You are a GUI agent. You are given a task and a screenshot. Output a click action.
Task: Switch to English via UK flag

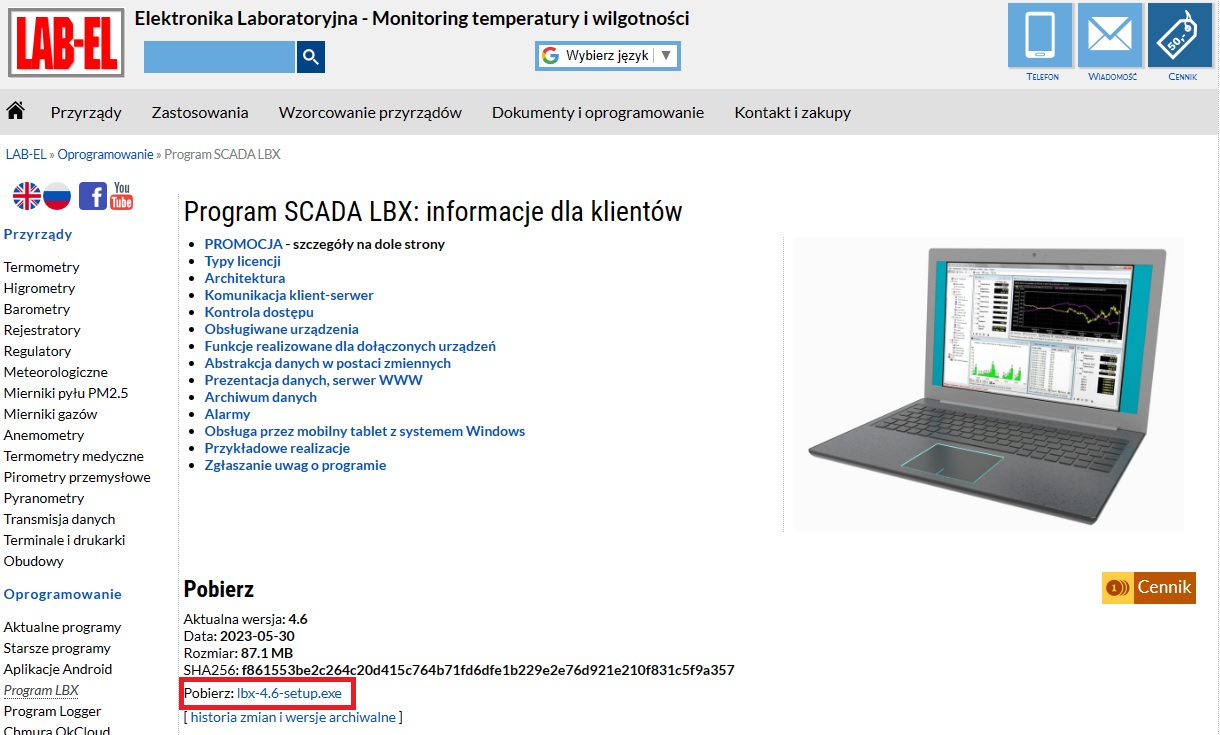[27, 196]
